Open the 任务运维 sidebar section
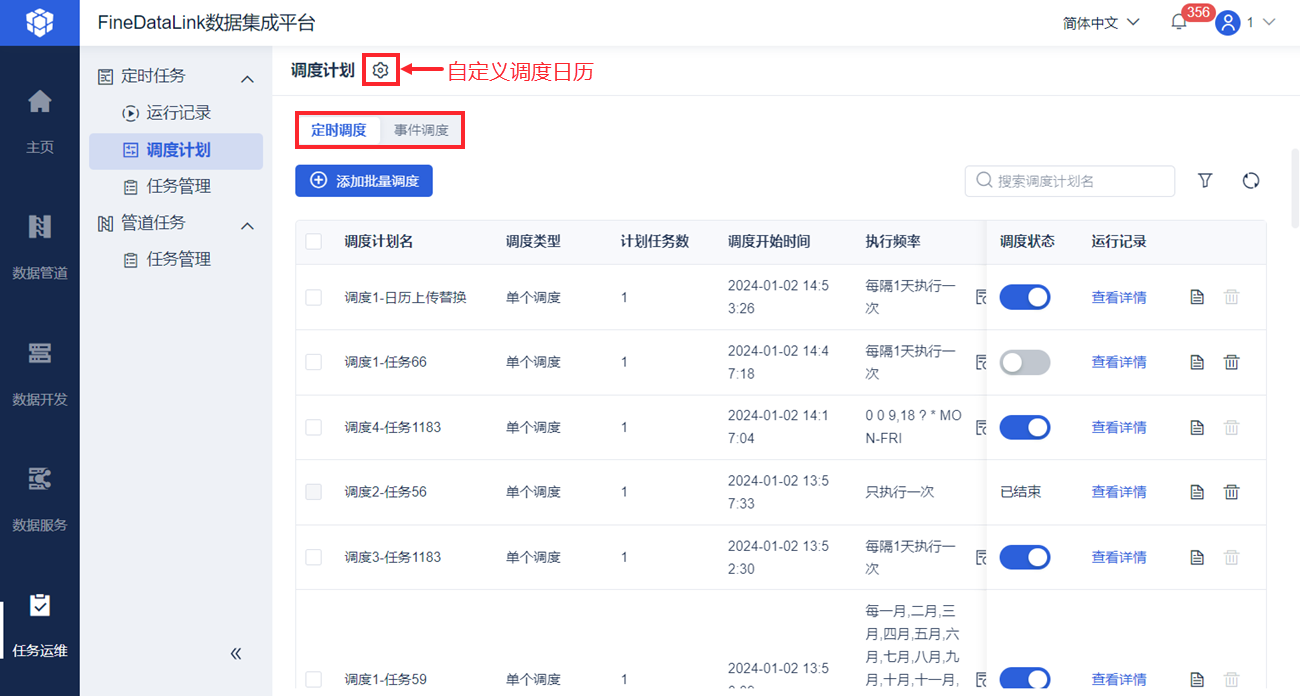This screenshot has height=696, width=1300. [x=40, y=625]
